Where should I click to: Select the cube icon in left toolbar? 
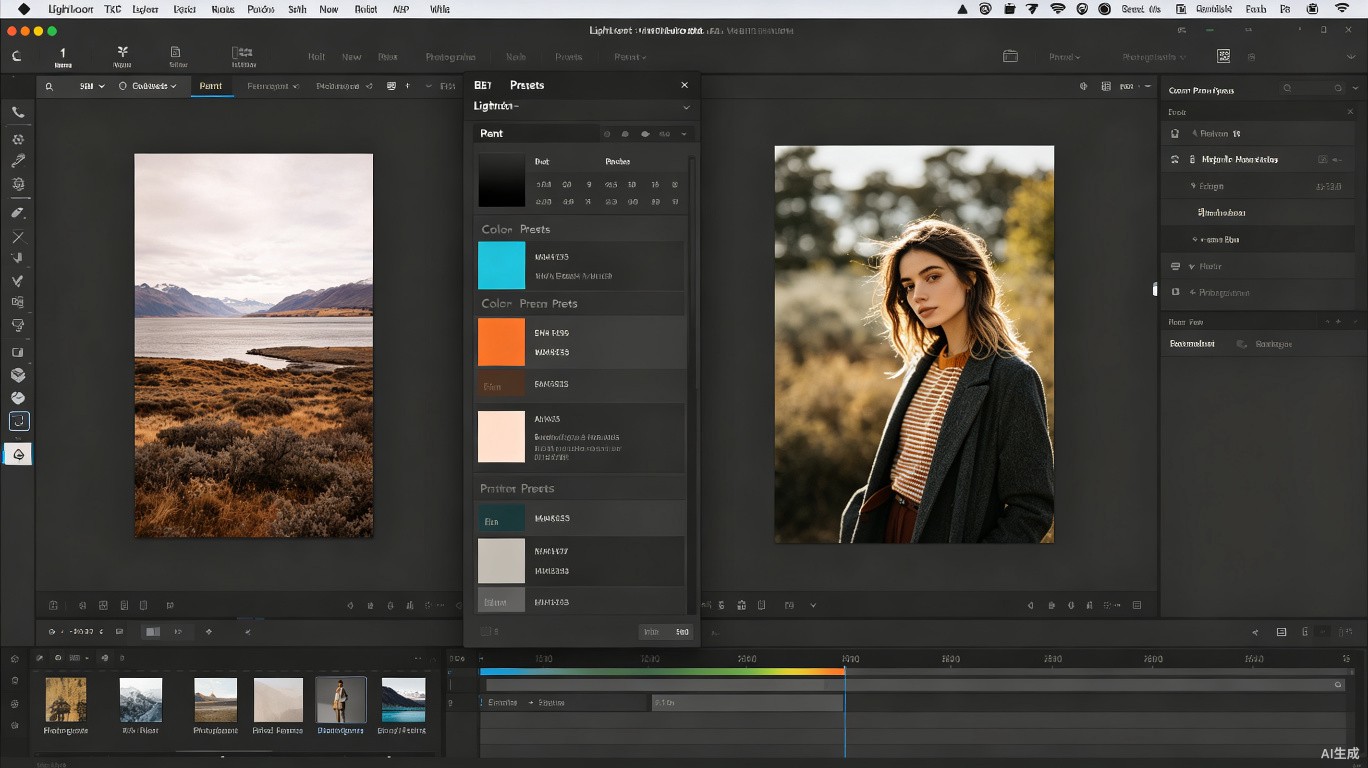[18, 375]
